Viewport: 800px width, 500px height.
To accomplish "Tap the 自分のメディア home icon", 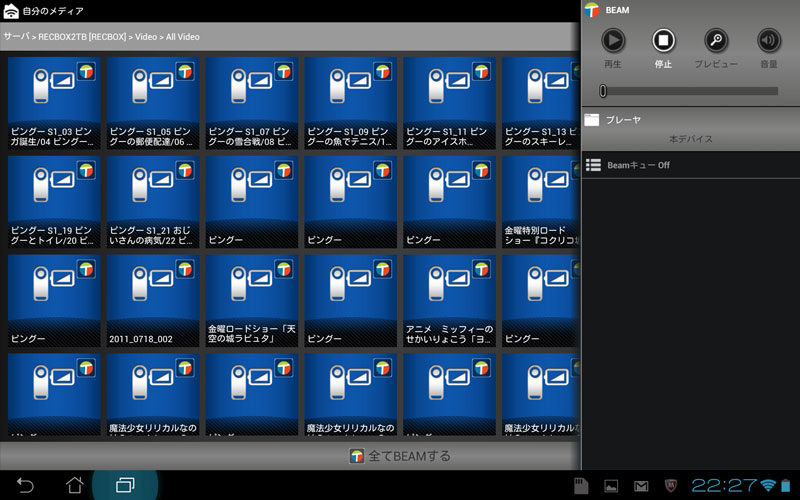I will coord(12,11).
